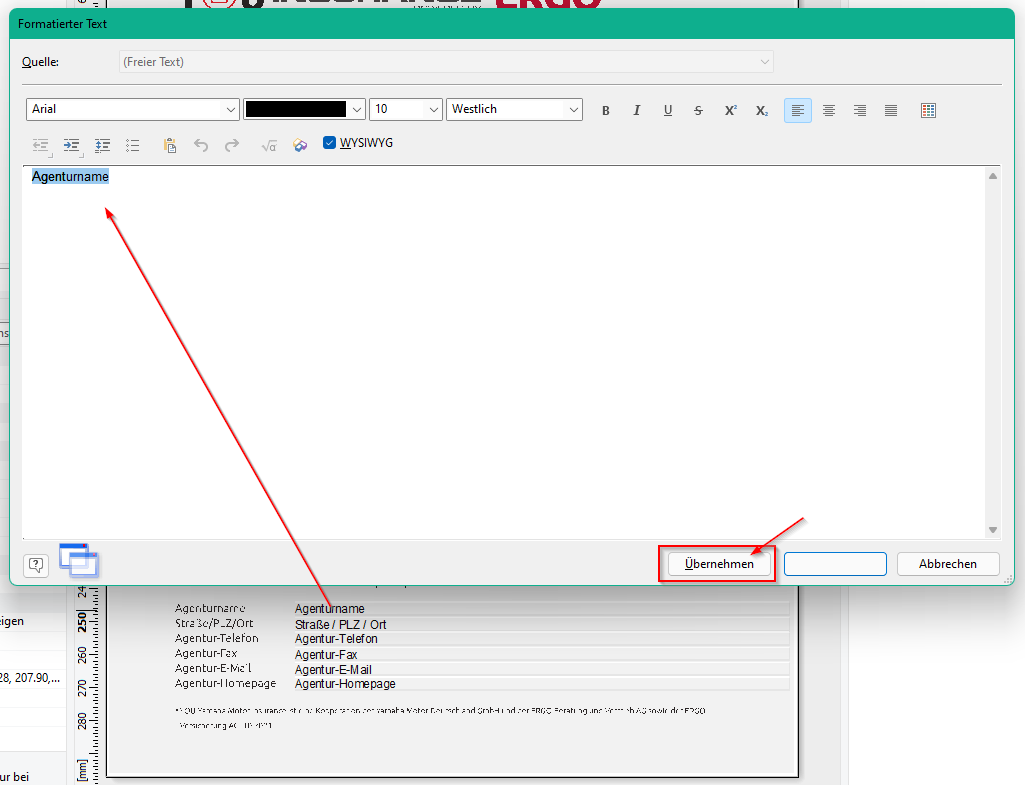The image size is (1025, 785).
Task: Open font size dropdown showing 10
Action: [x=405, y=109]
